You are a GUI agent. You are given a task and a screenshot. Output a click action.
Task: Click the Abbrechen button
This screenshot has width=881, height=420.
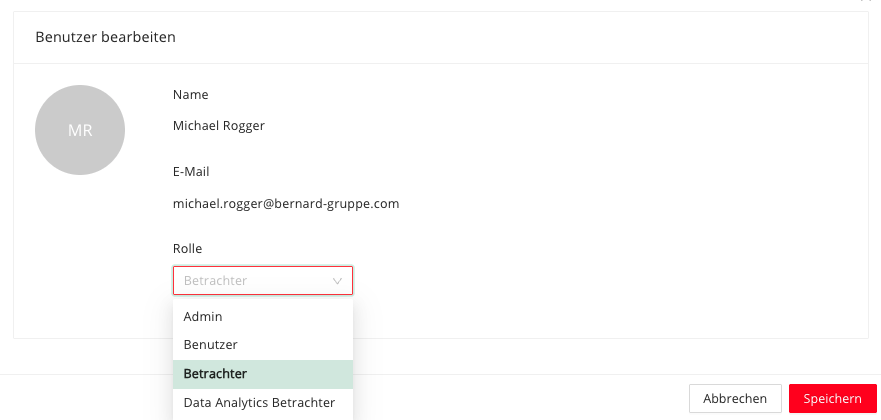coord(735,399)
